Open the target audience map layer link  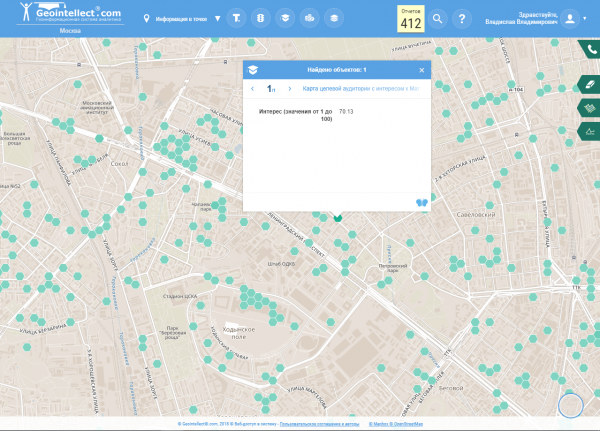pos(361,88)
